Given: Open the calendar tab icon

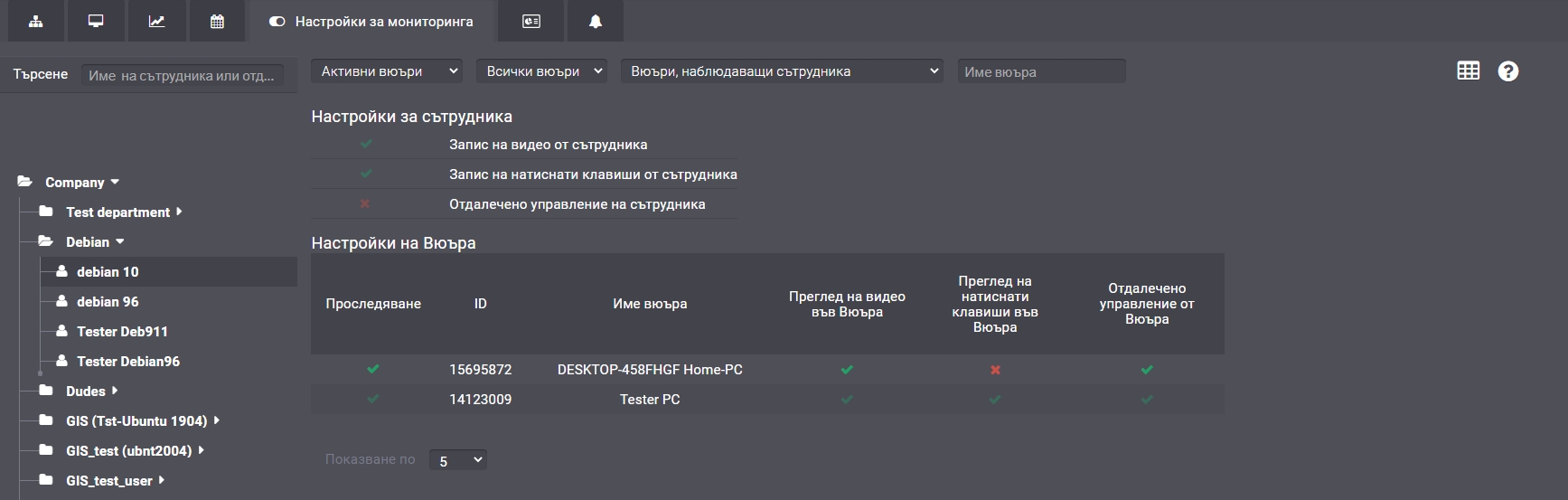Looking at the screenshot, I should tap(217, 21).
